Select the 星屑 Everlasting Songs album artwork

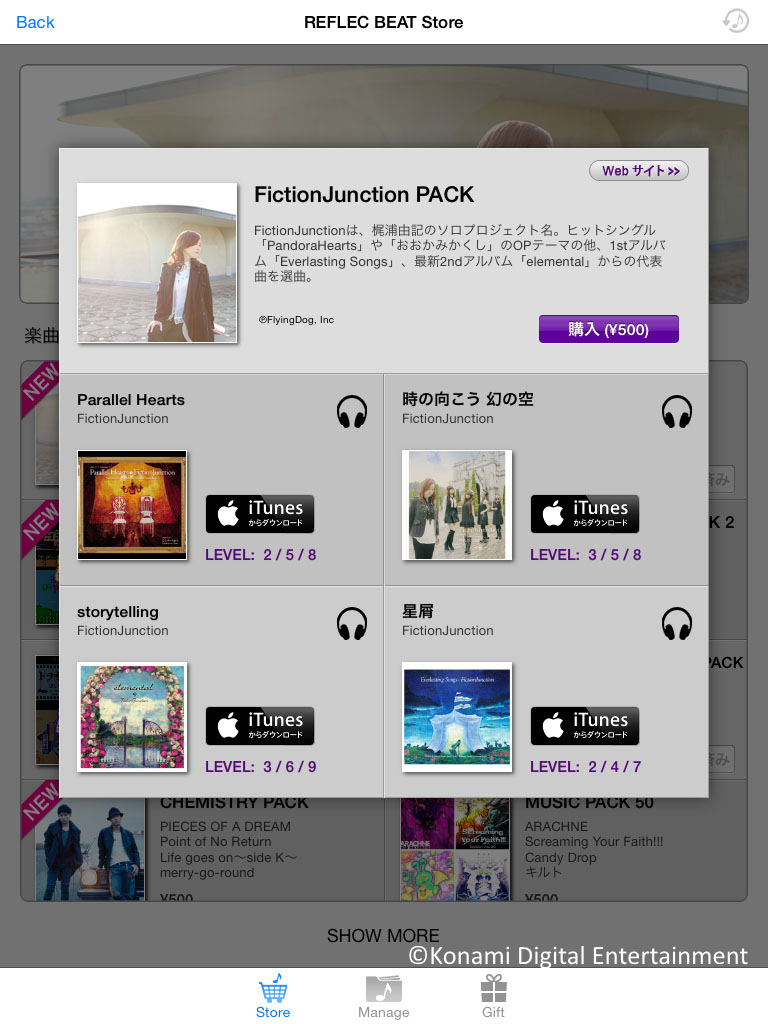(x=457, y=717)
